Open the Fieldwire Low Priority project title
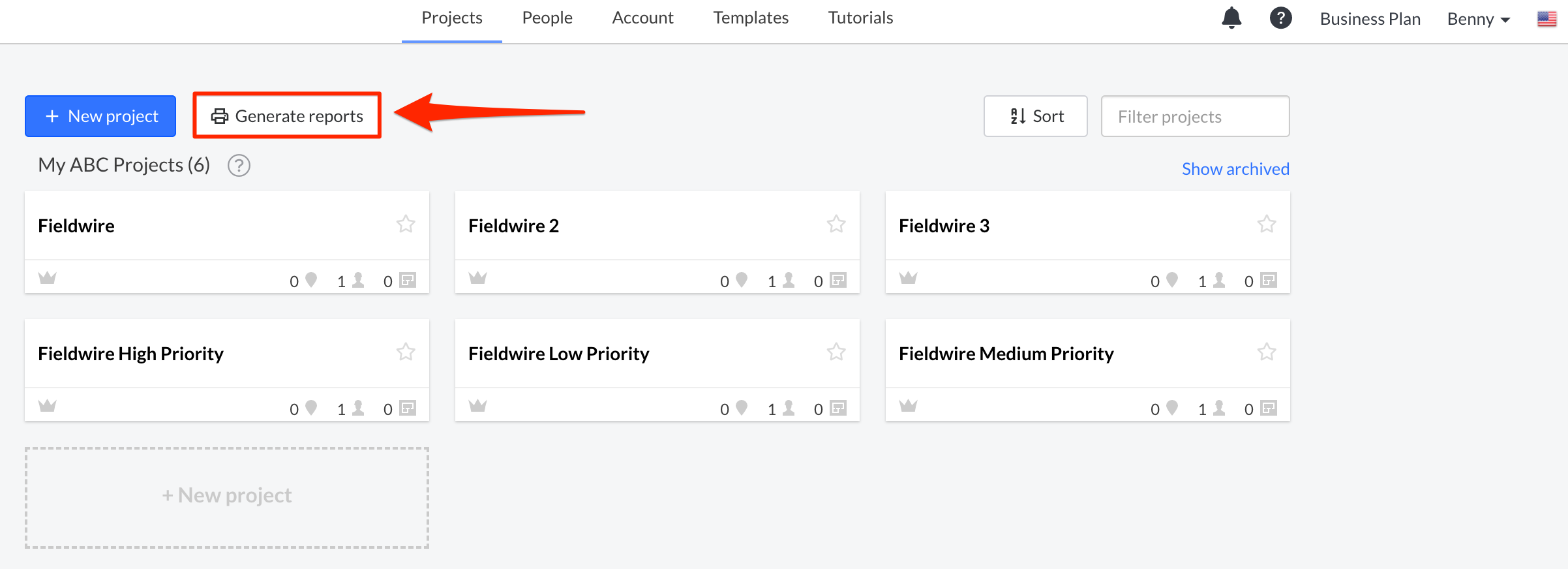 pos(559,354)
